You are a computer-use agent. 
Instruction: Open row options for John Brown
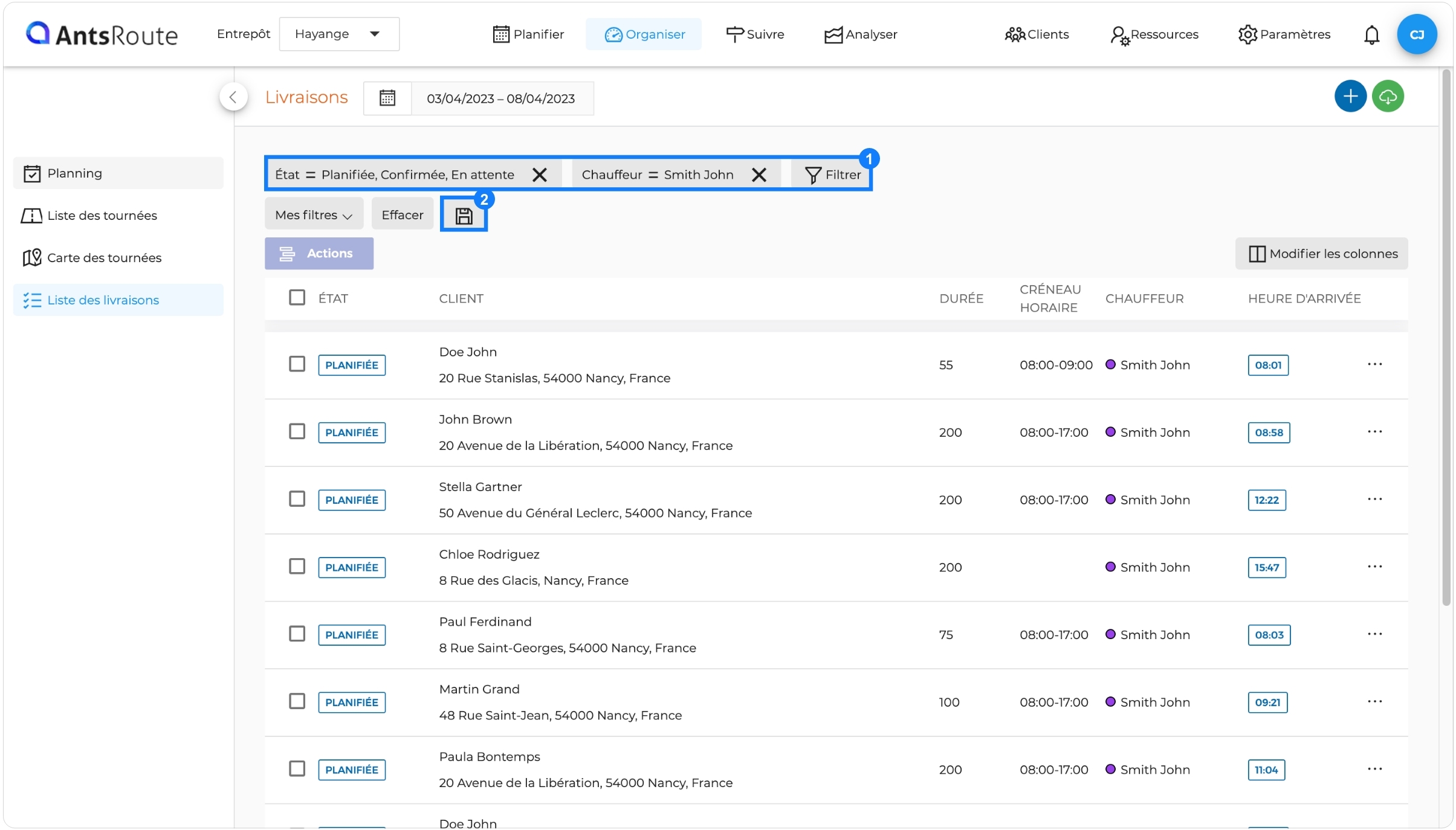1374,432
